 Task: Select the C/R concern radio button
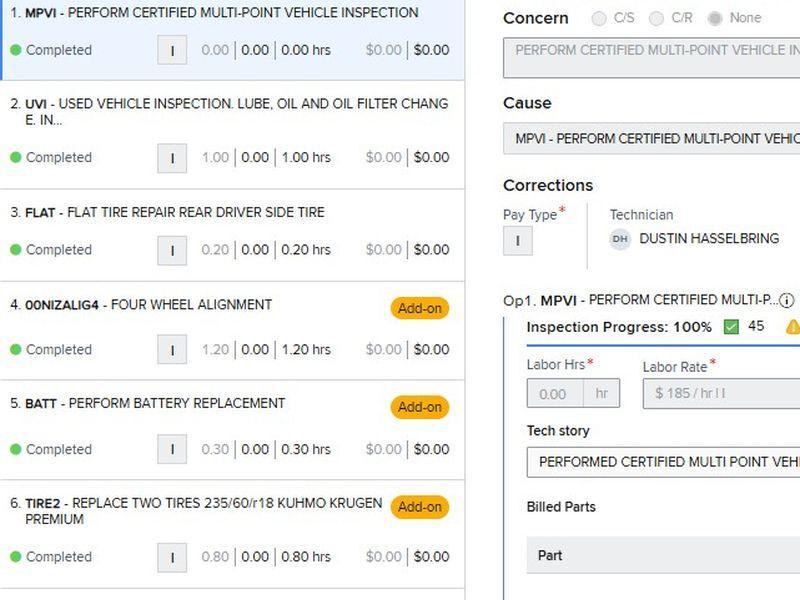[x=657, y=17]
